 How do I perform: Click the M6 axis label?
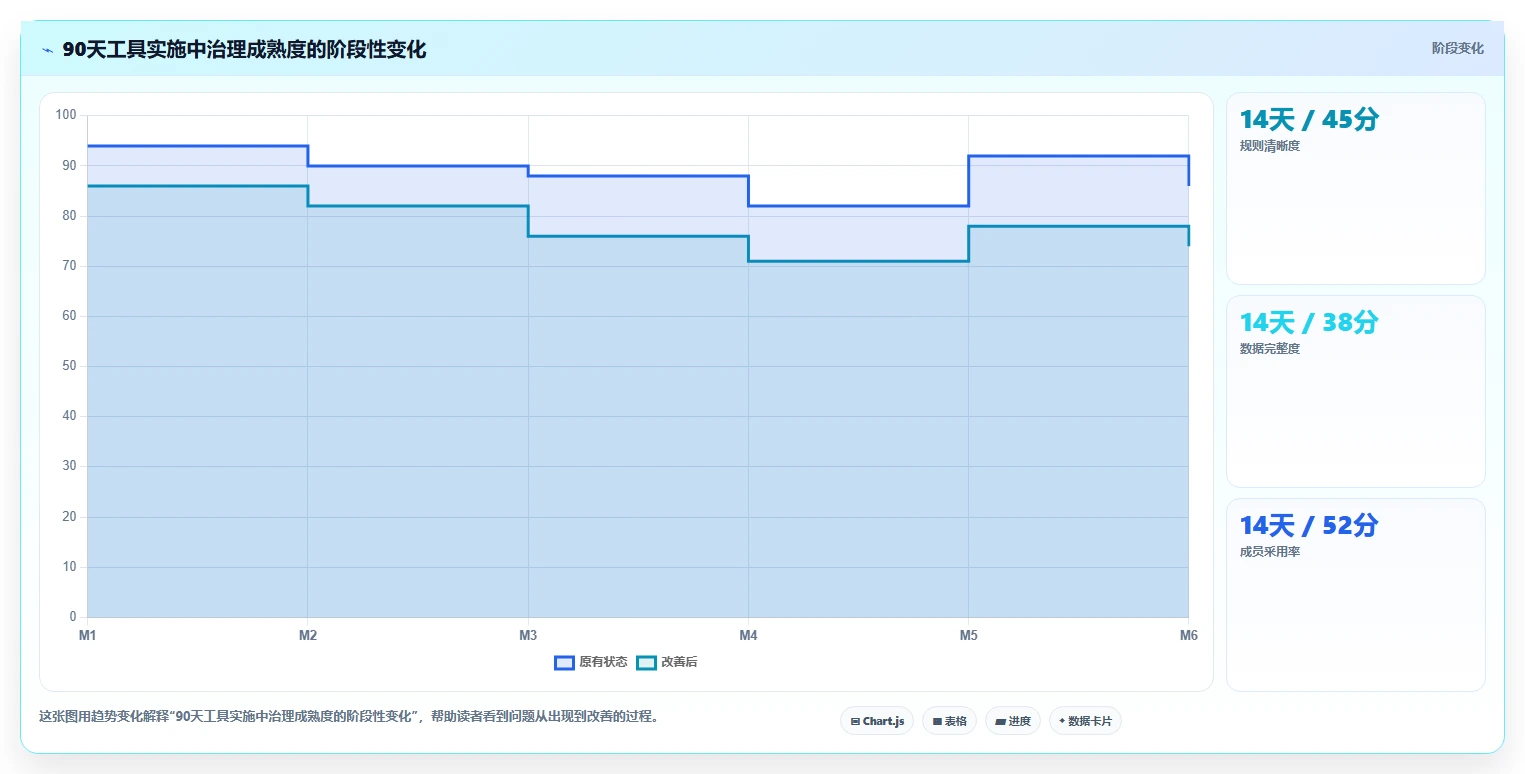(x=1188, y=635)
